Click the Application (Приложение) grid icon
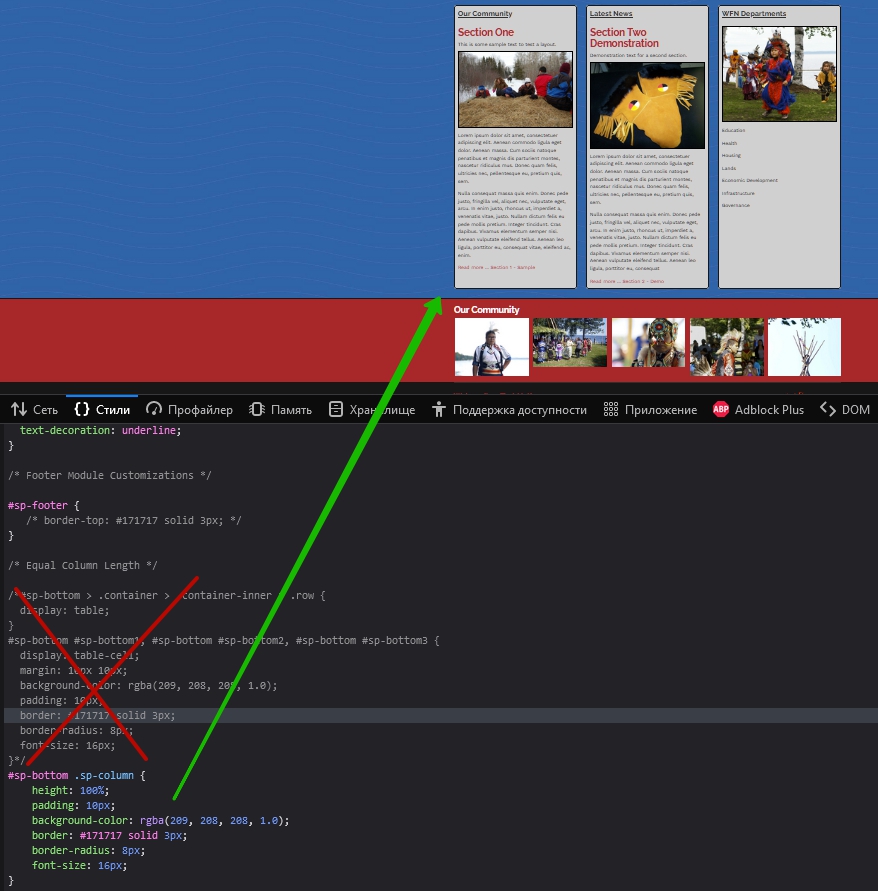The width and height of the screenshot is (878, 891). point(611,409)
